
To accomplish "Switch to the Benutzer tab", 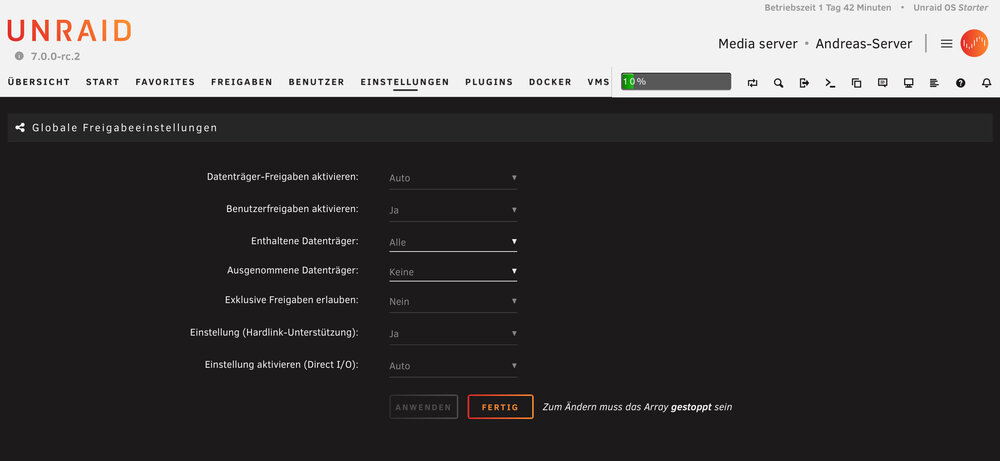I will pyautogui.click(x=316, y=82).
